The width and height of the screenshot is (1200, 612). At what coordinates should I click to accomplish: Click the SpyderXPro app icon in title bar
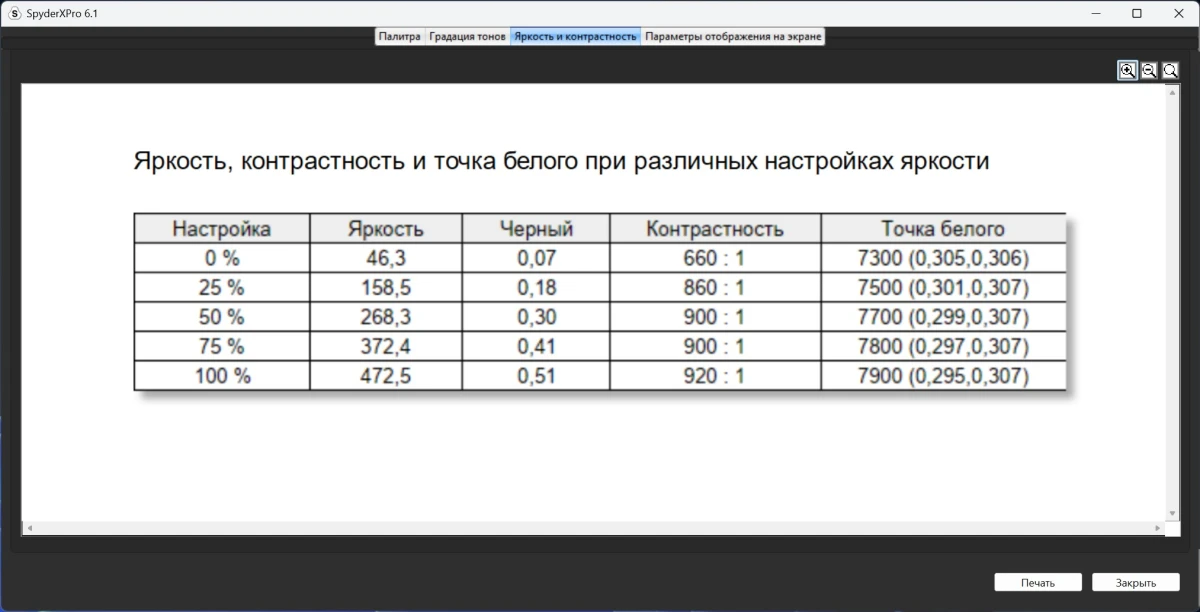pos(14,14)
